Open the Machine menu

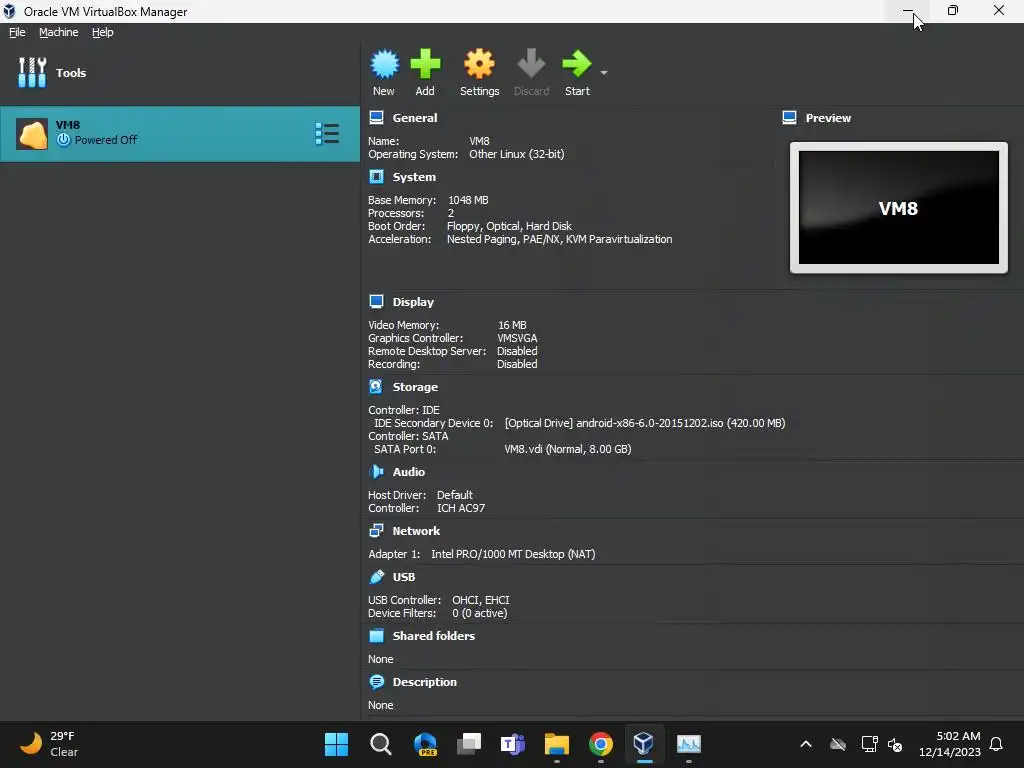click(x=58, y=32)
